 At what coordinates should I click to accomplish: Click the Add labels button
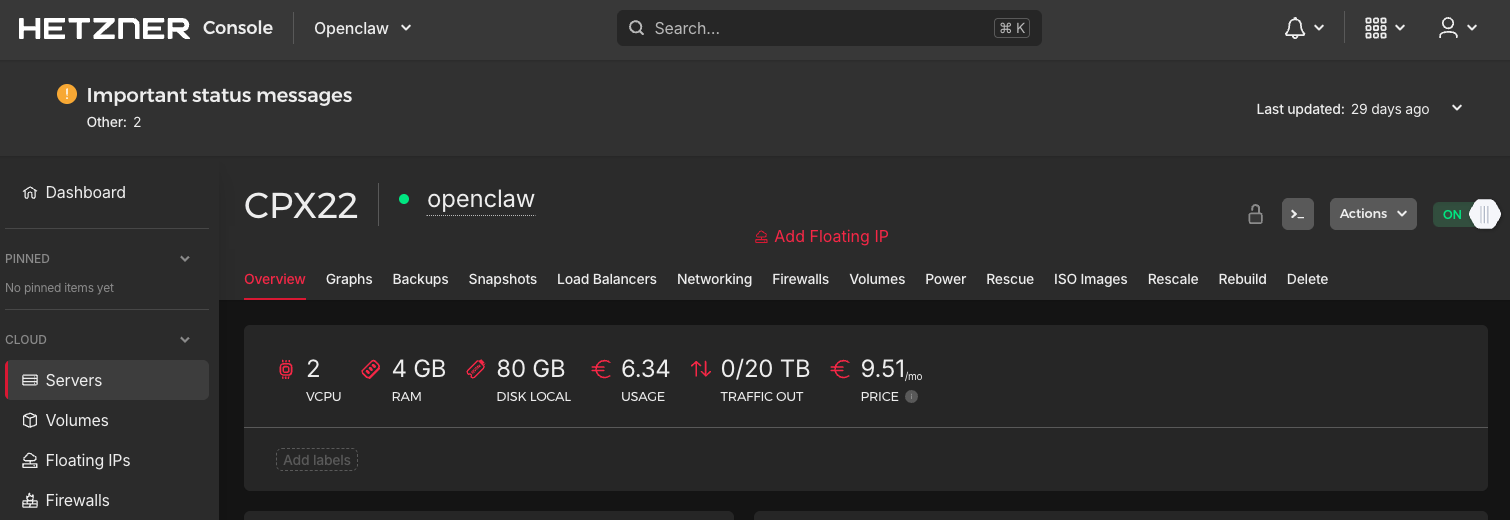(x=317, y=460)
